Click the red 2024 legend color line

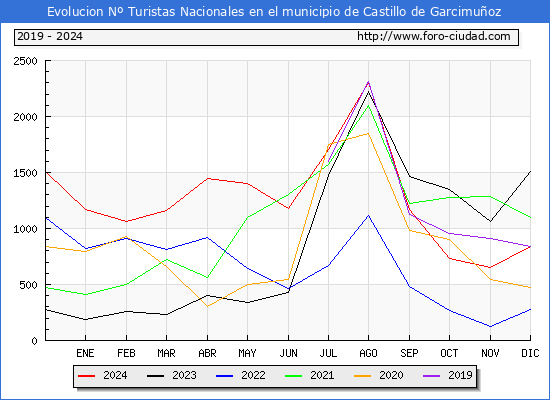[x=86, y=376]
